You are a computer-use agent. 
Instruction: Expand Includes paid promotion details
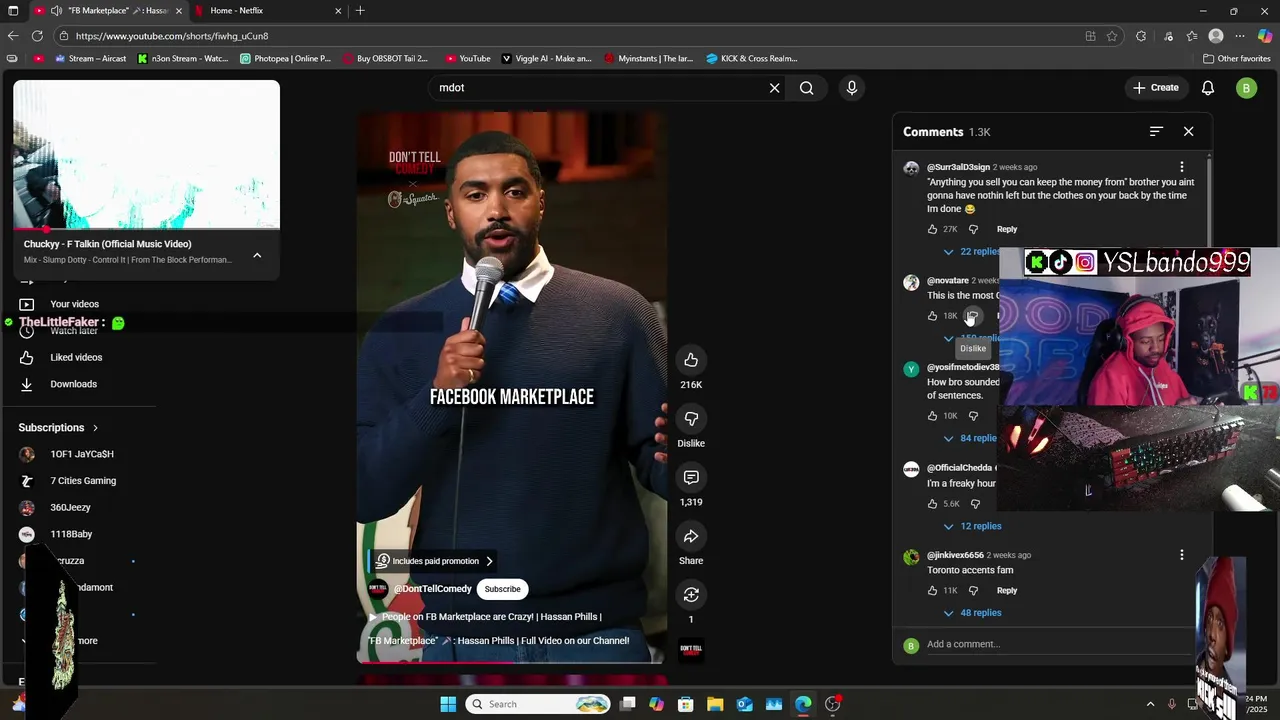[435, 561]
